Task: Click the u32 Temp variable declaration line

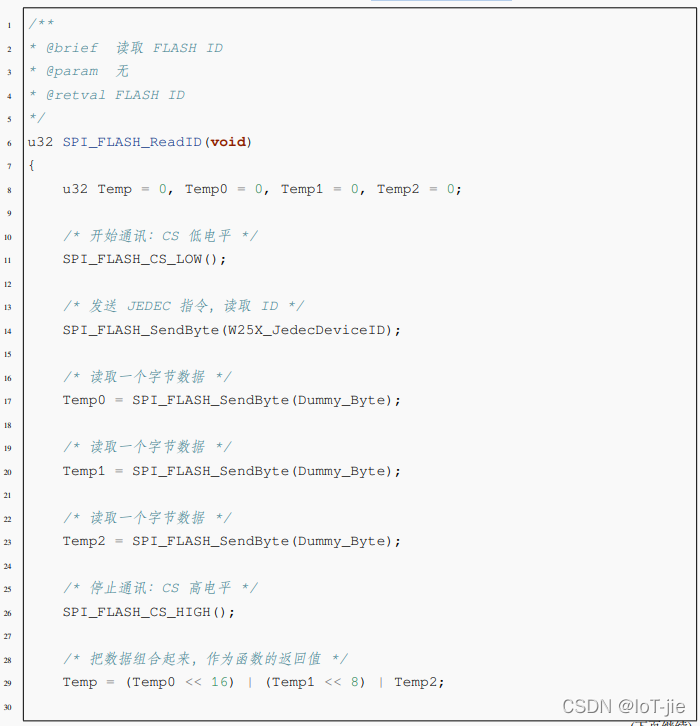Action: 262,189
